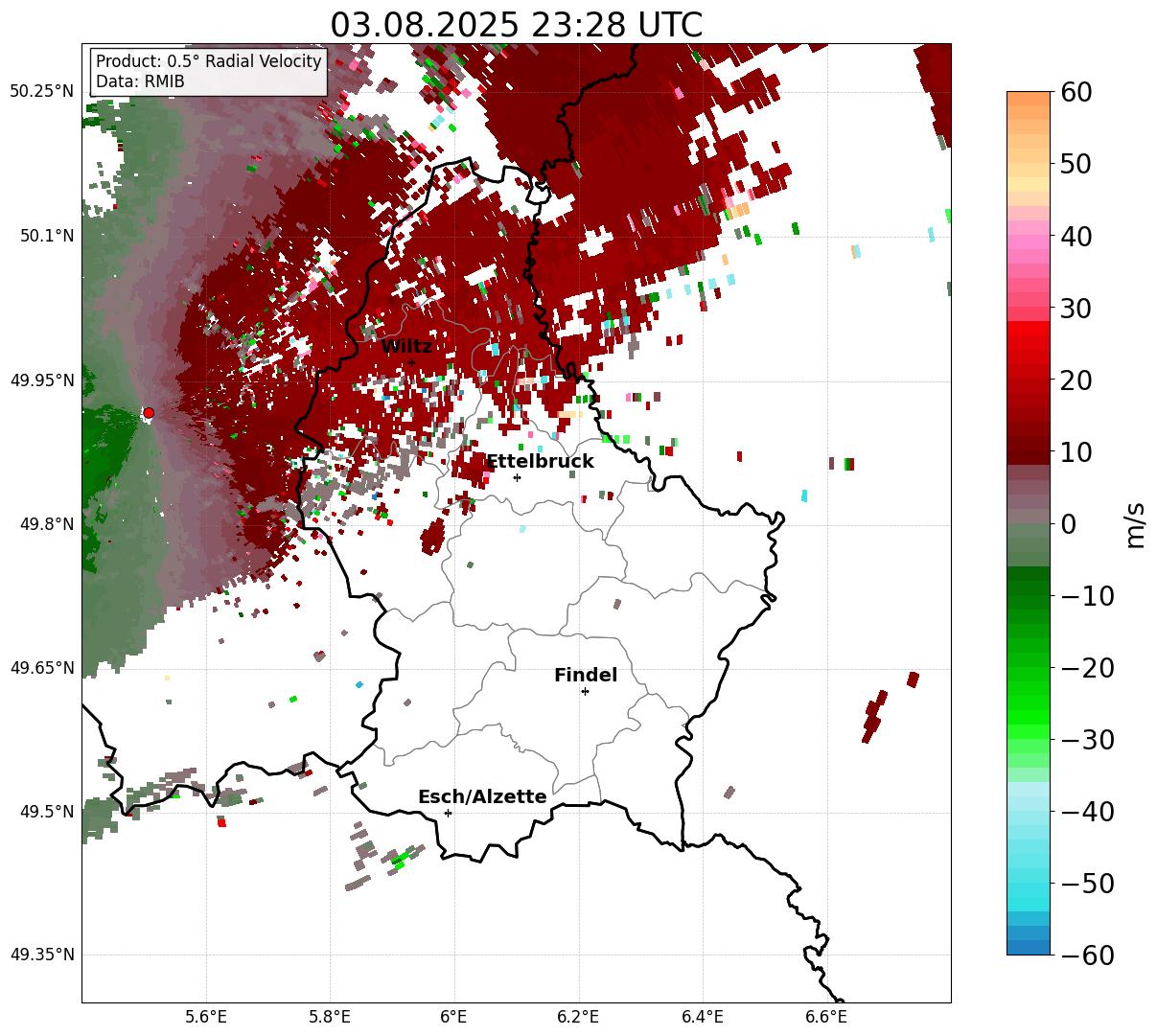Click the colorbar 60 tick label

click(1076, 92)
